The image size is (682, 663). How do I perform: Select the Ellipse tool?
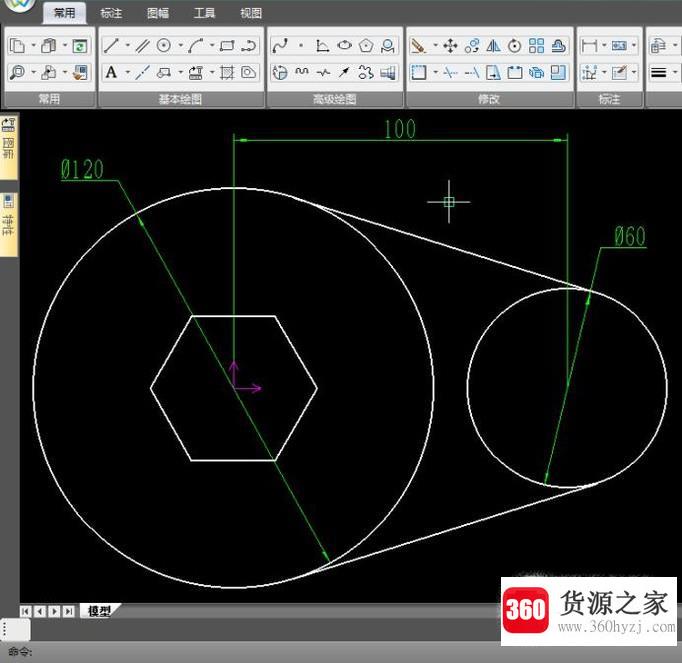tap(344, 45)
